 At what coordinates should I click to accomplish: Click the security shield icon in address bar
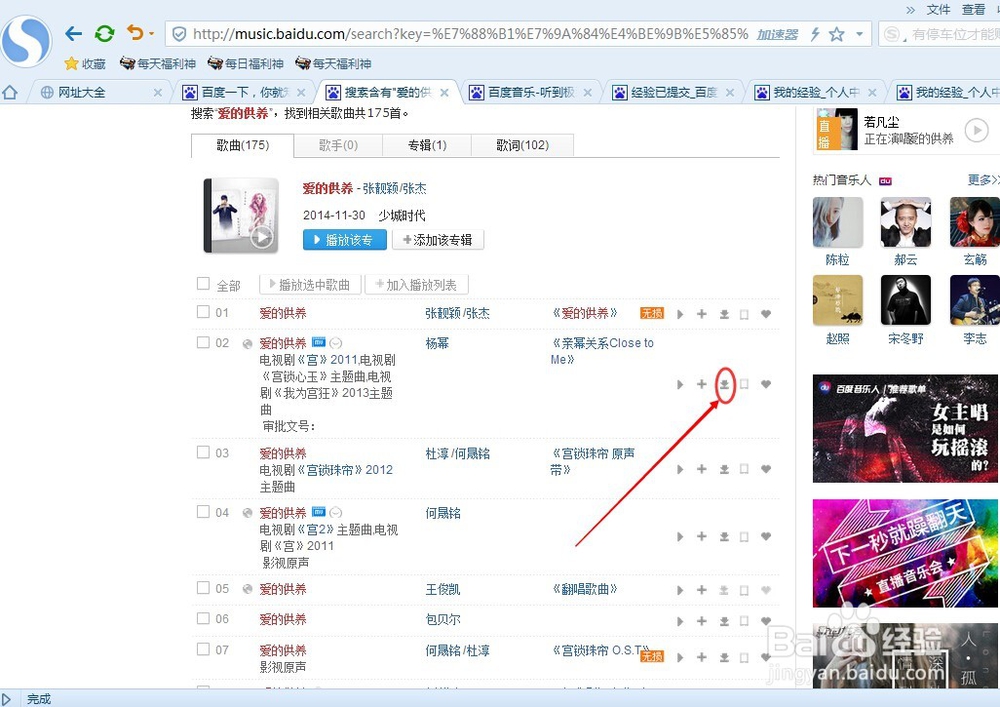(x=179, y=34)
